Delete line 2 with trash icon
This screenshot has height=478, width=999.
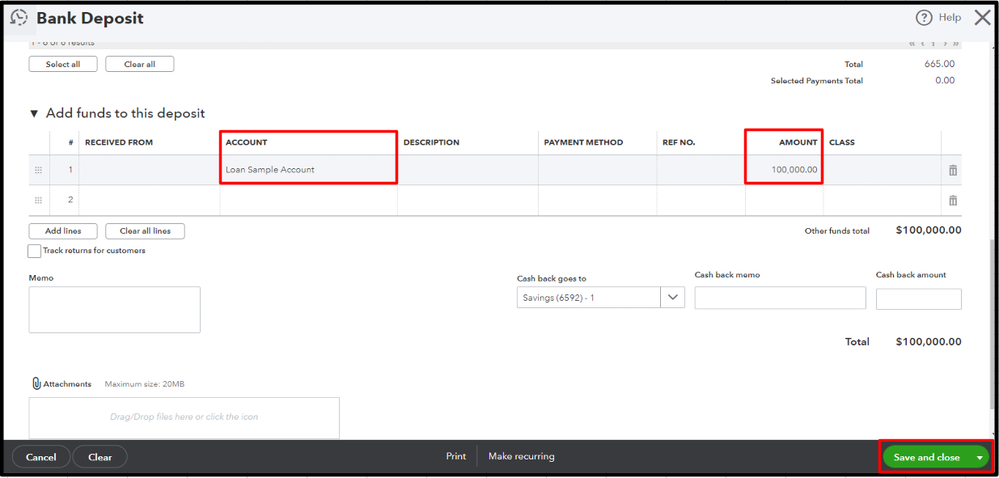coord(952,200)
